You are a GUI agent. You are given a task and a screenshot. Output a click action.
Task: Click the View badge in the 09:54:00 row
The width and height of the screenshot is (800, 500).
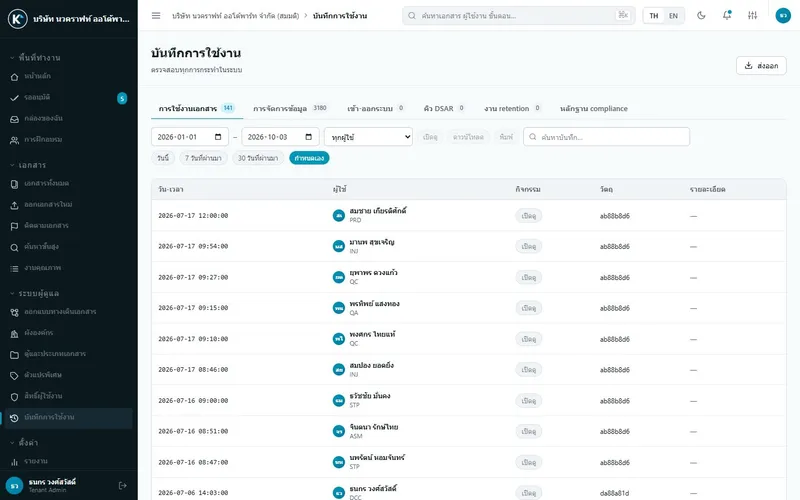[529, 246]
